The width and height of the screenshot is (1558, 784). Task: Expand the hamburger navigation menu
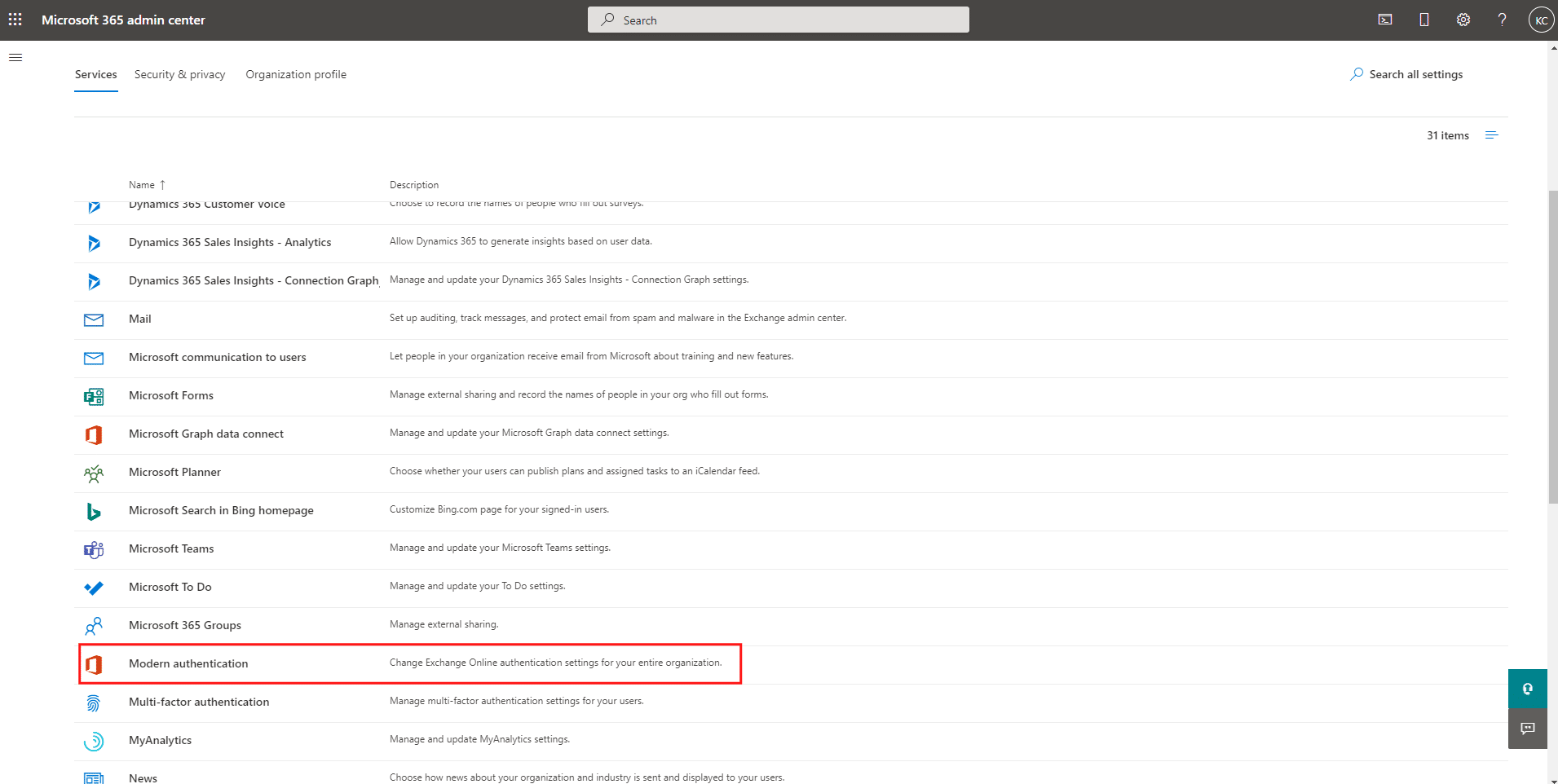(15, 57)
